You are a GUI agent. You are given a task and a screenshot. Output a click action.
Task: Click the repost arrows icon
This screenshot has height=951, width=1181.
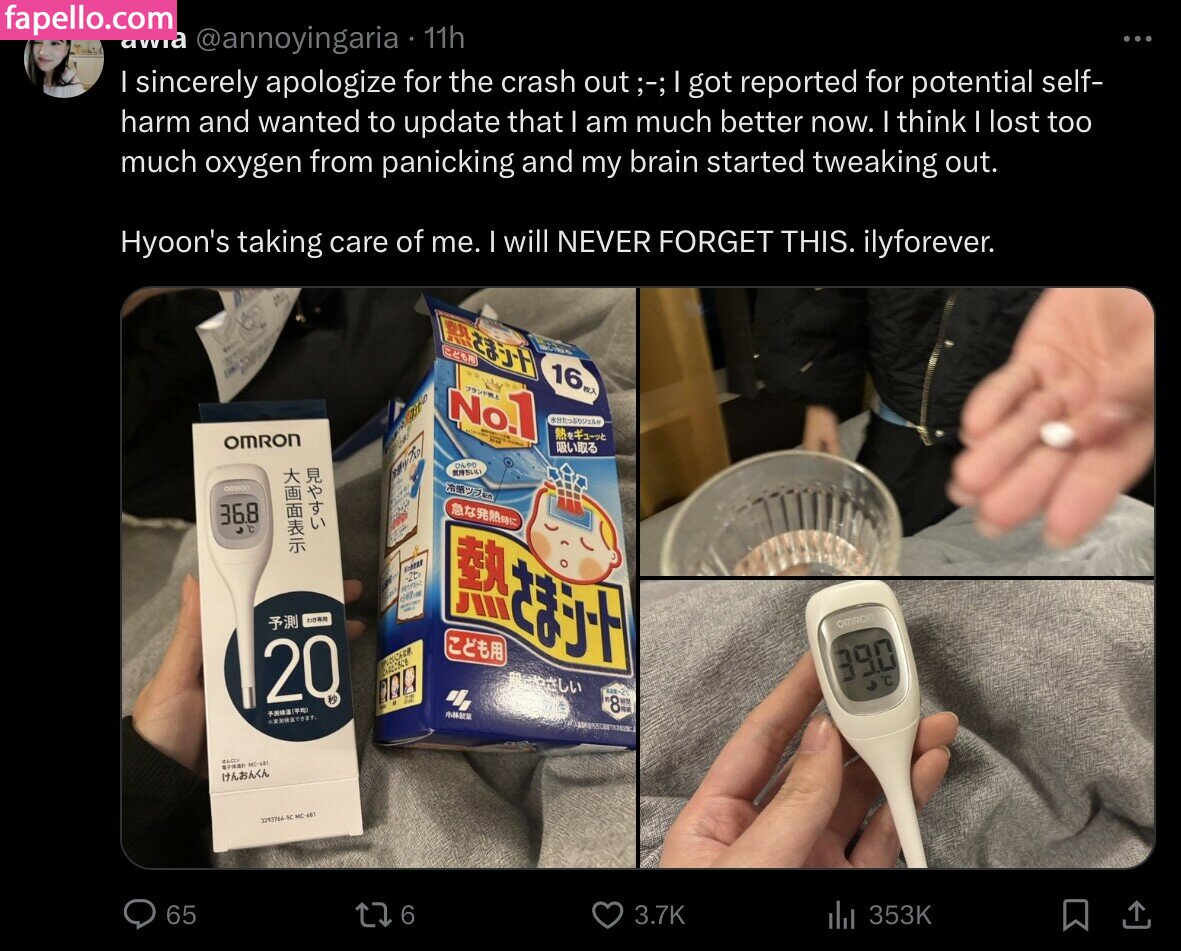pyautogui.click(x=373, y=915)
